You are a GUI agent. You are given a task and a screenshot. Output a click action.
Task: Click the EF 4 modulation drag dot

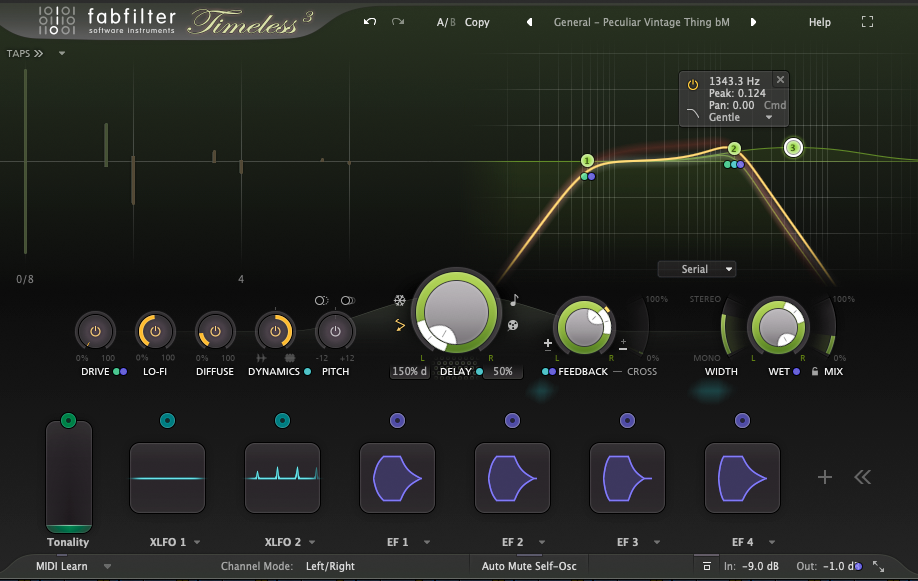[742, 420]
